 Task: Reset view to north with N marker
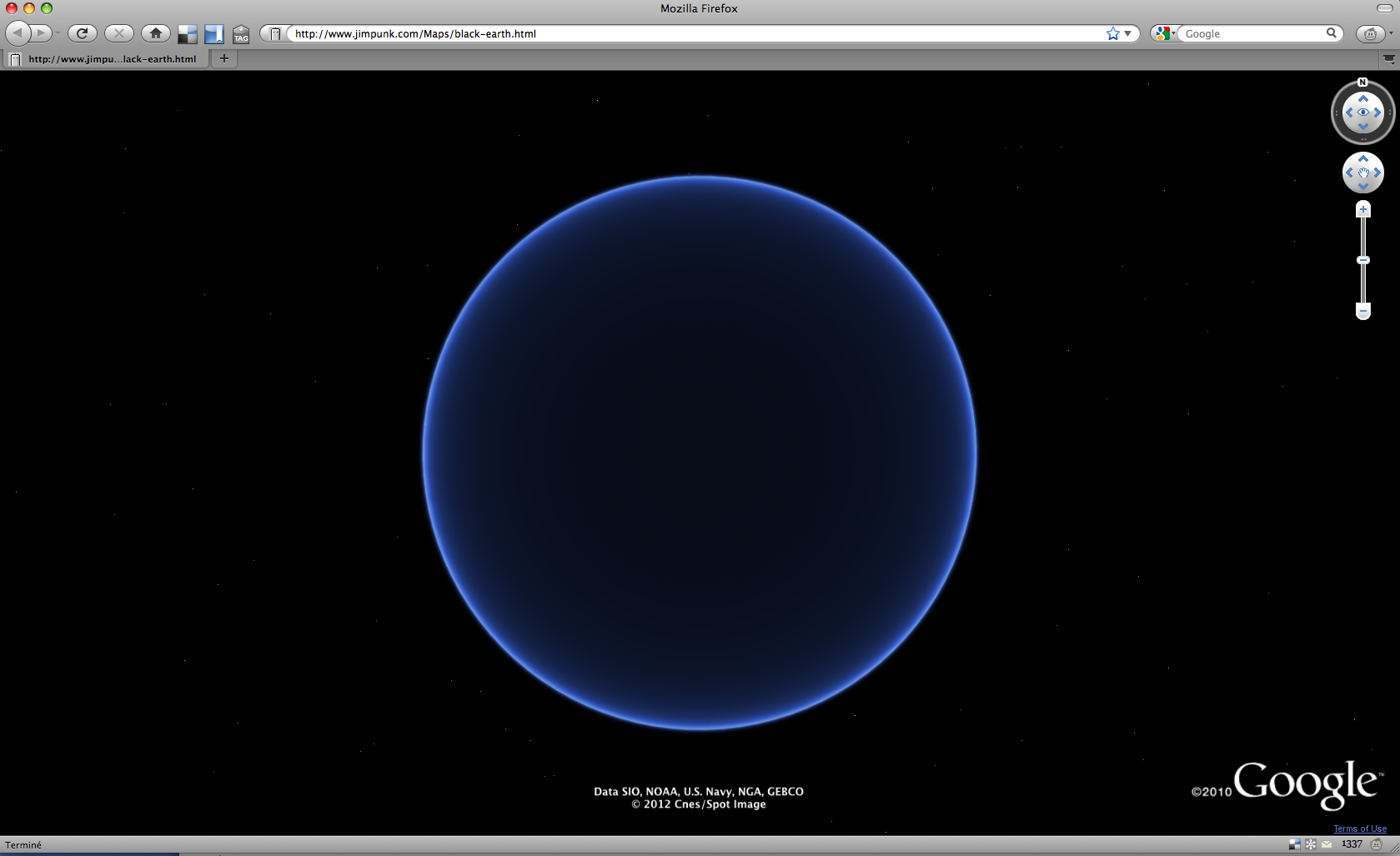[x=1362, y=83]
